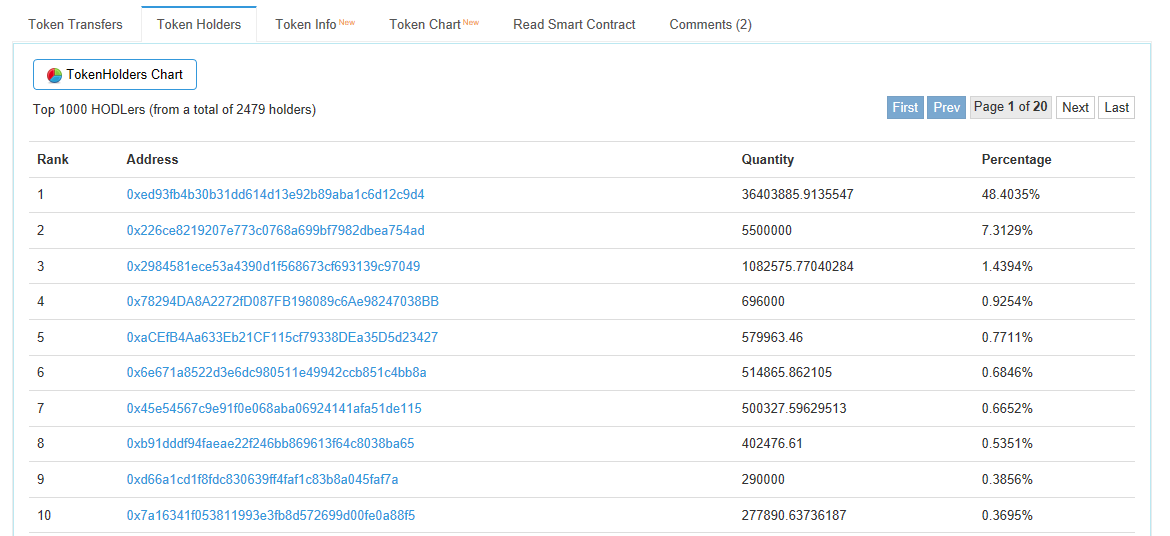Open holder address 0x78294DA8A2272
Screen dimensions: 1170x536
(x=282, y=301)
